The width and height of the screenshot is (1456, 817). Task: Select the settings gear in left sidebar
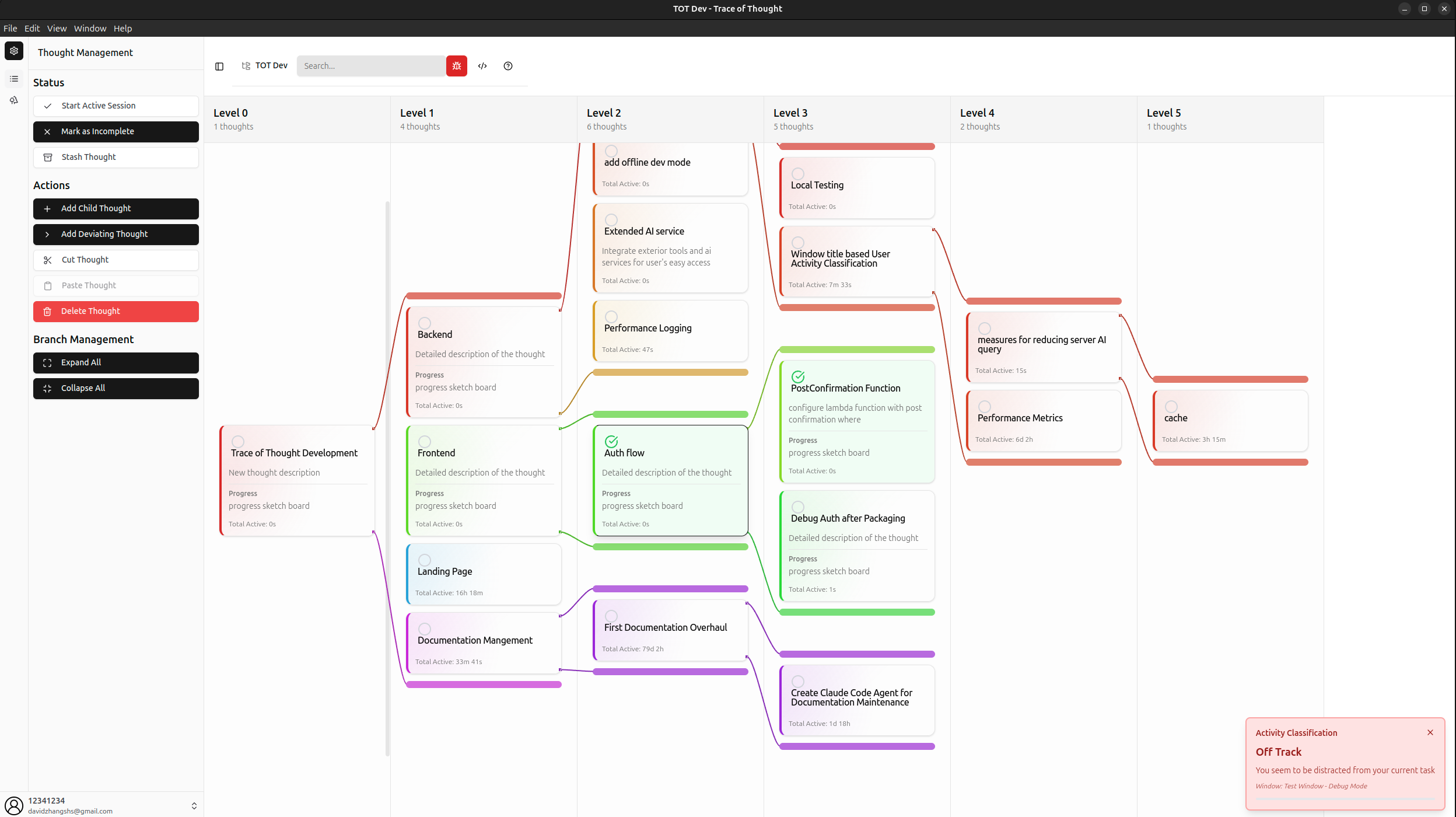[x=13, y=51]
